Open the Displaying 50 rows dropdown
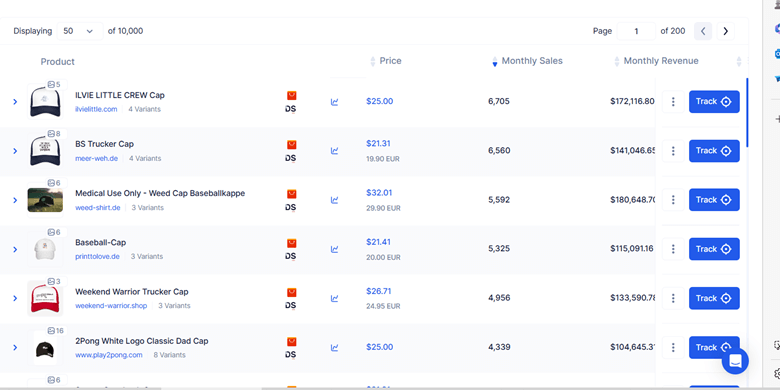 click(x=80, y=31)
